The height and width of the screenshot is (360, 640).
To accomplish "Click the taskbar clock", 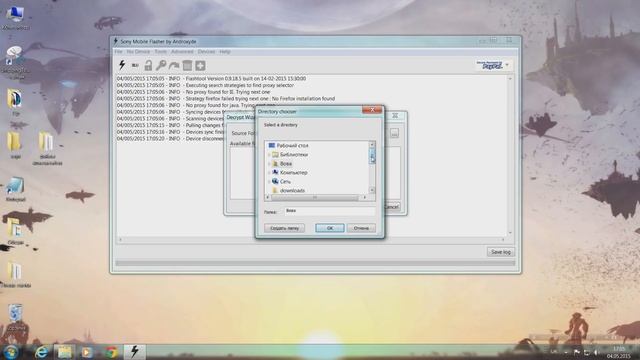I will 619,352.
